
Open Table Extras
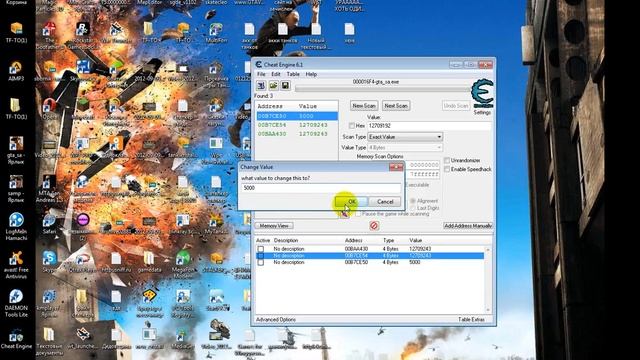471,320
